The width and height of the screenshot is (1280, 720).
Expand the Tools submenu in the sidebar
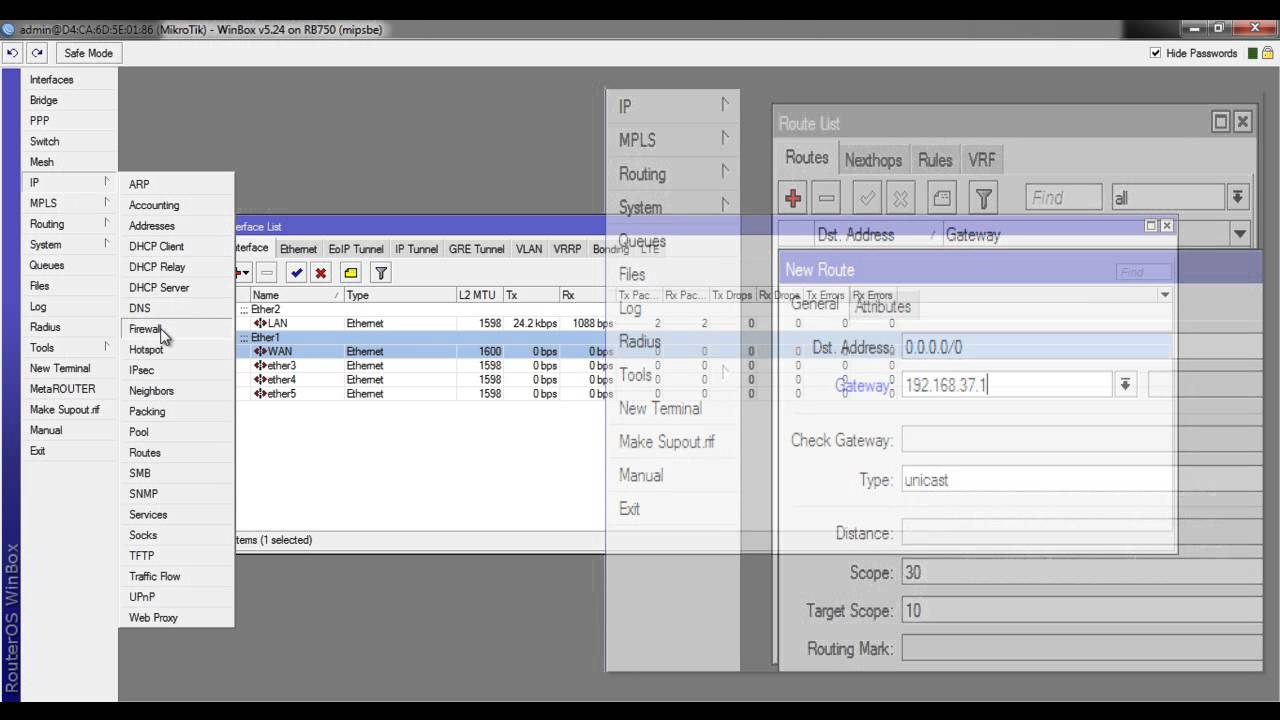coord(106,347)
